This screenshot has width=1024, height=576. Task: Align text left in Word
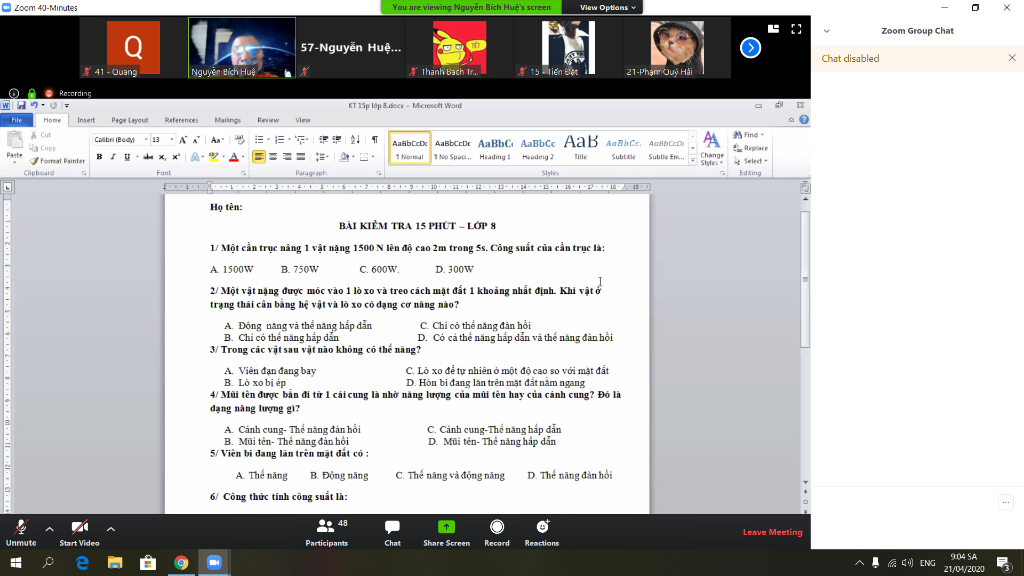pos(259,157)
